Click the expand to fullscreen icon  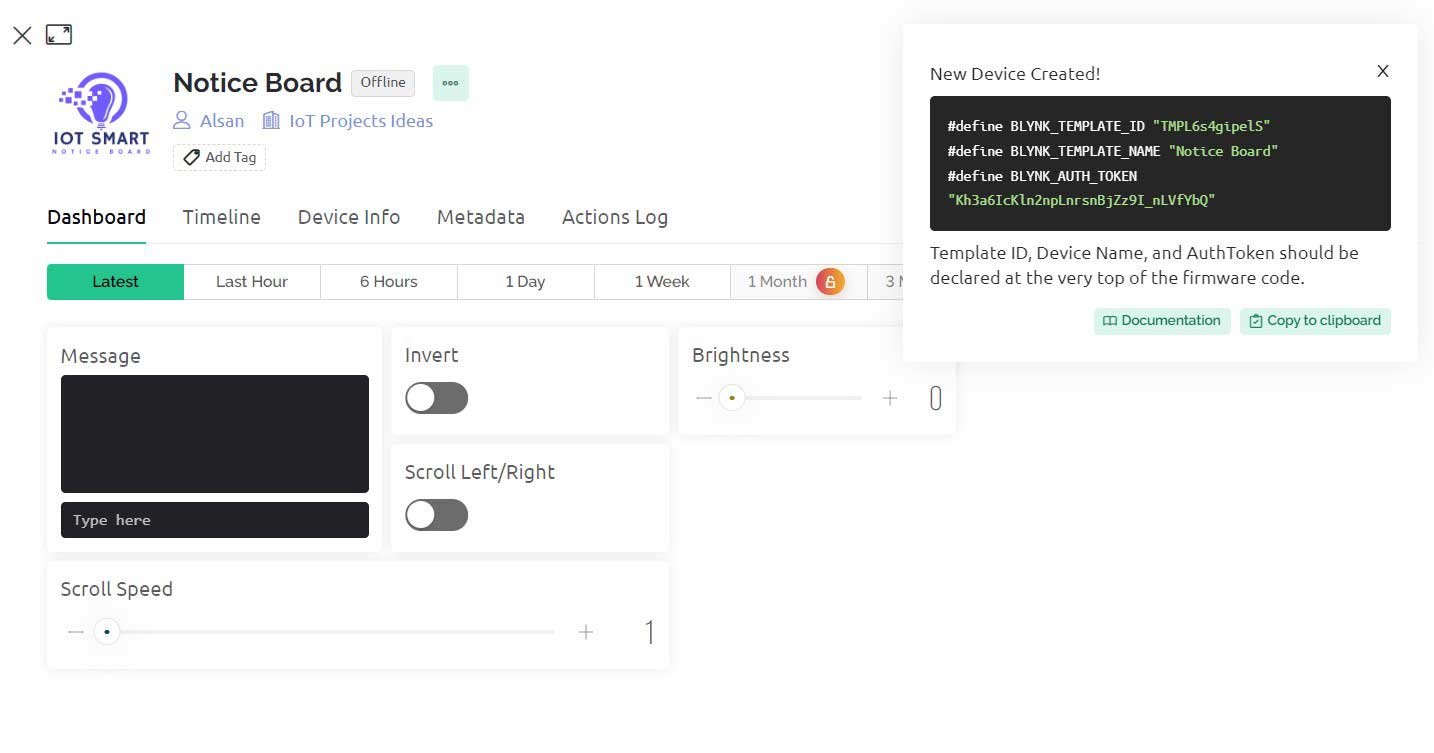59,34
